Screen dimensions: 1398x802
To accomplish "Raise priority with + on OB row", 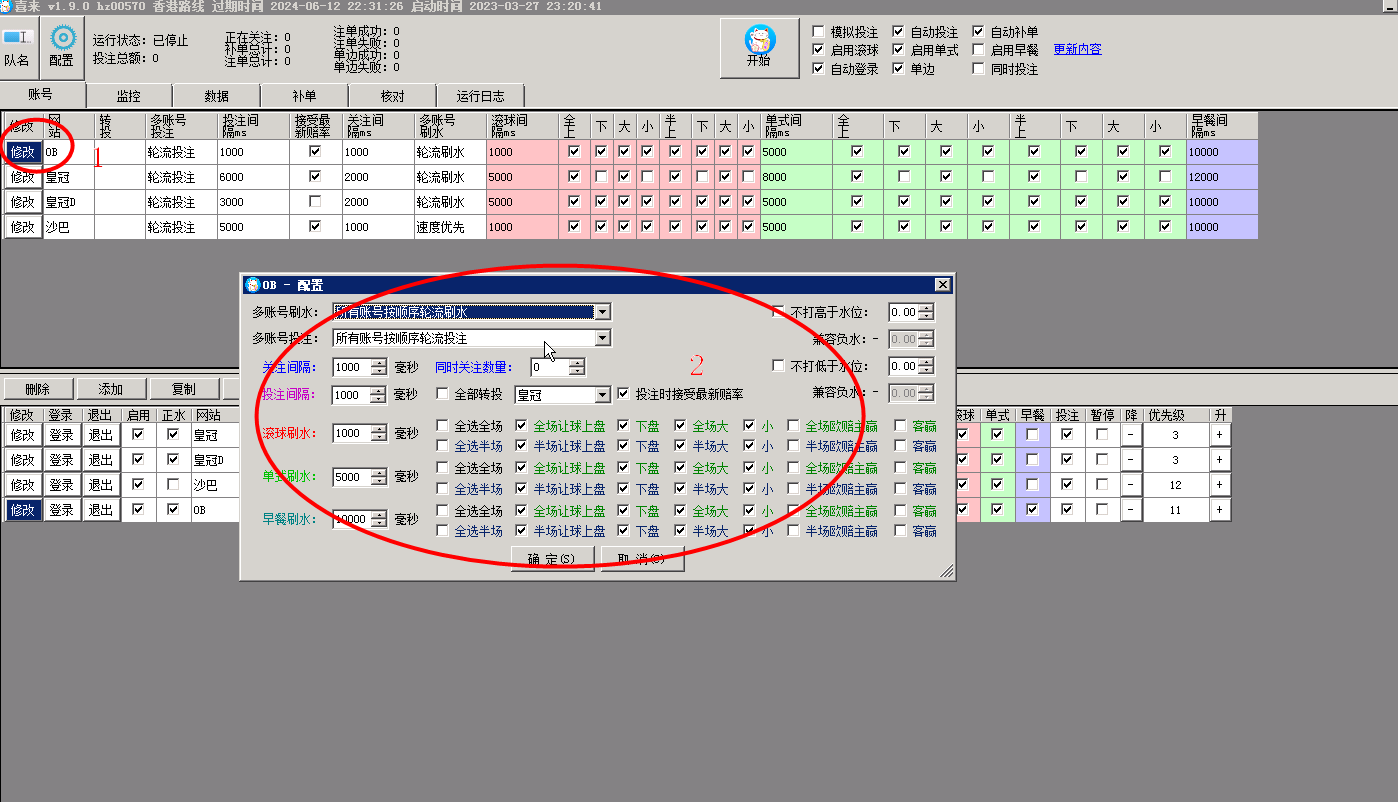I will click(x=1219, y=510).
